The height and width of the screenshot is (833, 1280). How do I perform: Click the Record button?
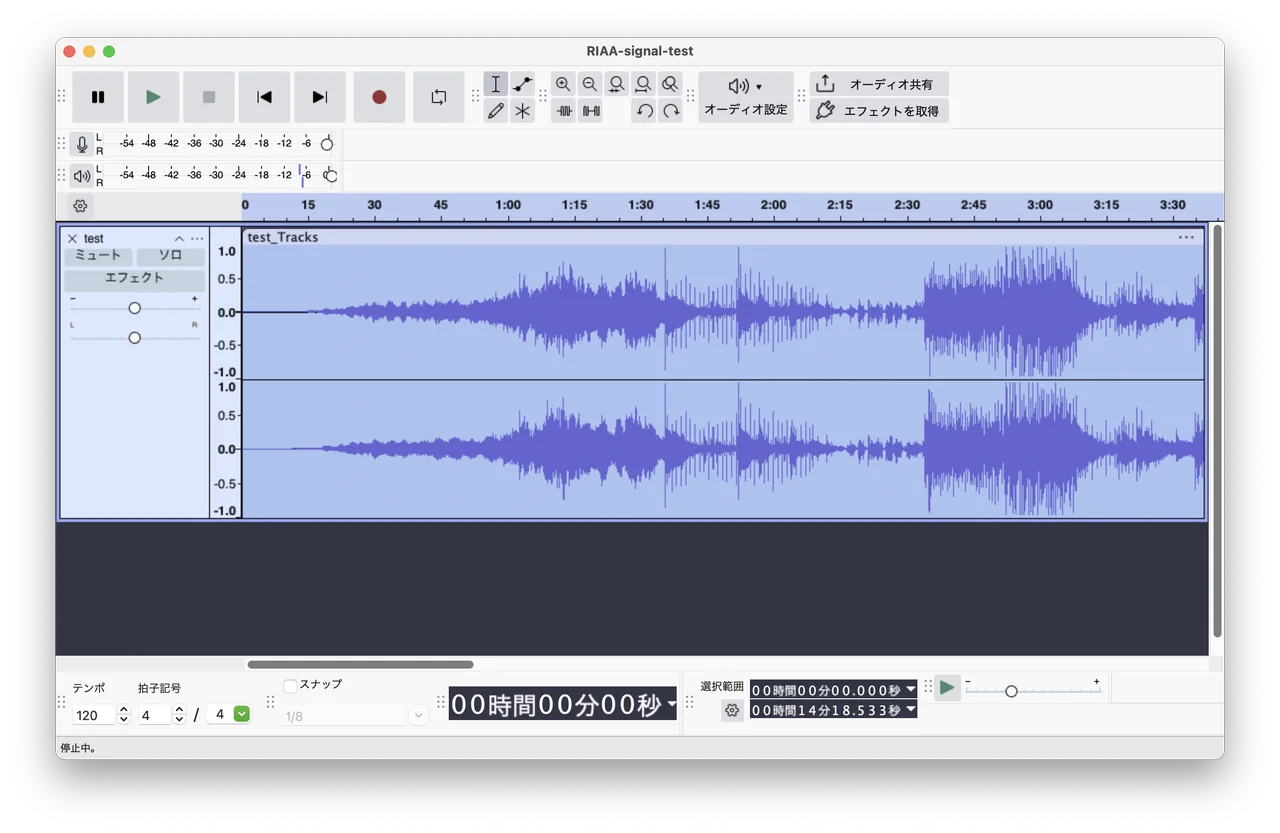click(379, 97)
